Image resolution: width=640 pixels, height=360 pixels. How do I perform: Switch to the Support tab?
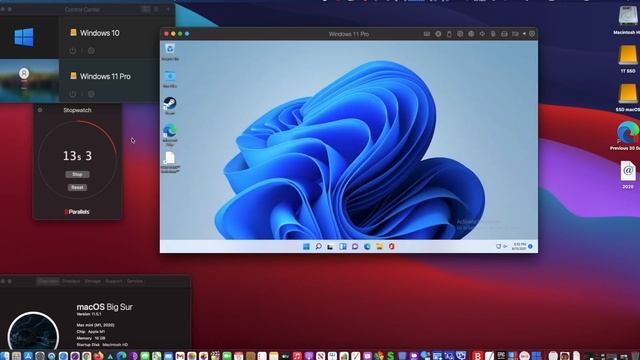click(x=114, y=281)
